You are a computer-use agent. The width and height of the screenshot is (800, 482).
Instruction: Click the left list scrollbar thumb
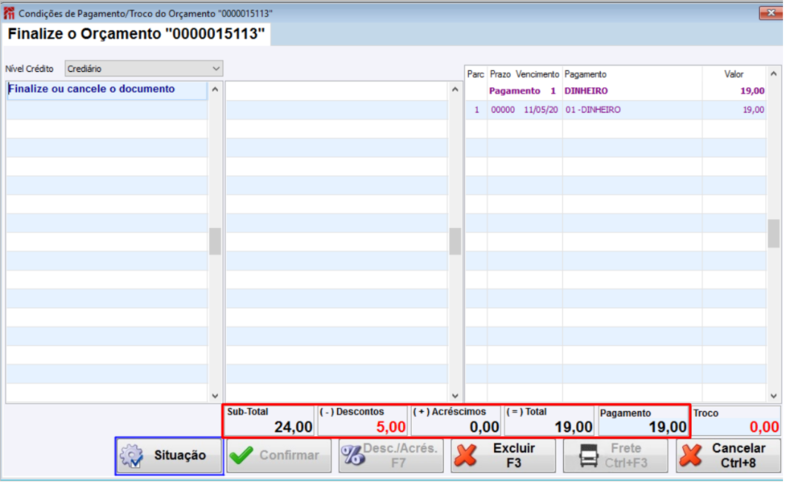(215, 241)
